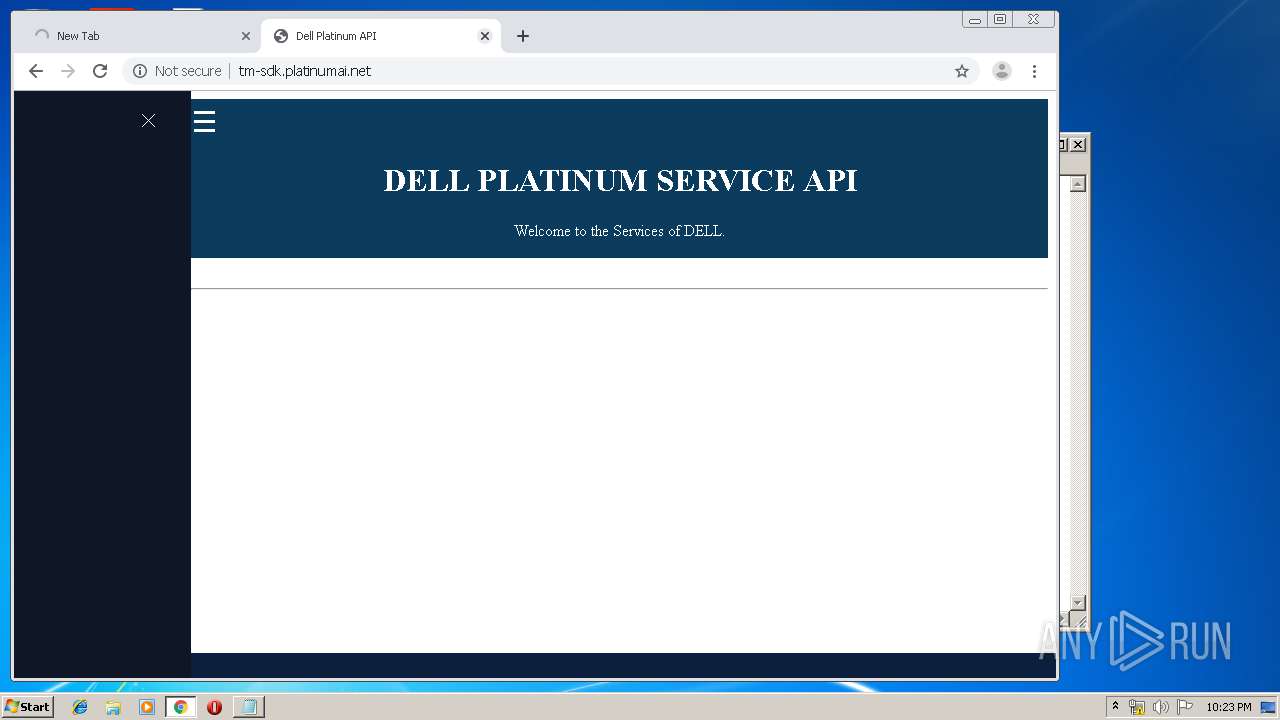Close the Chrome window

coord(1033,19)
